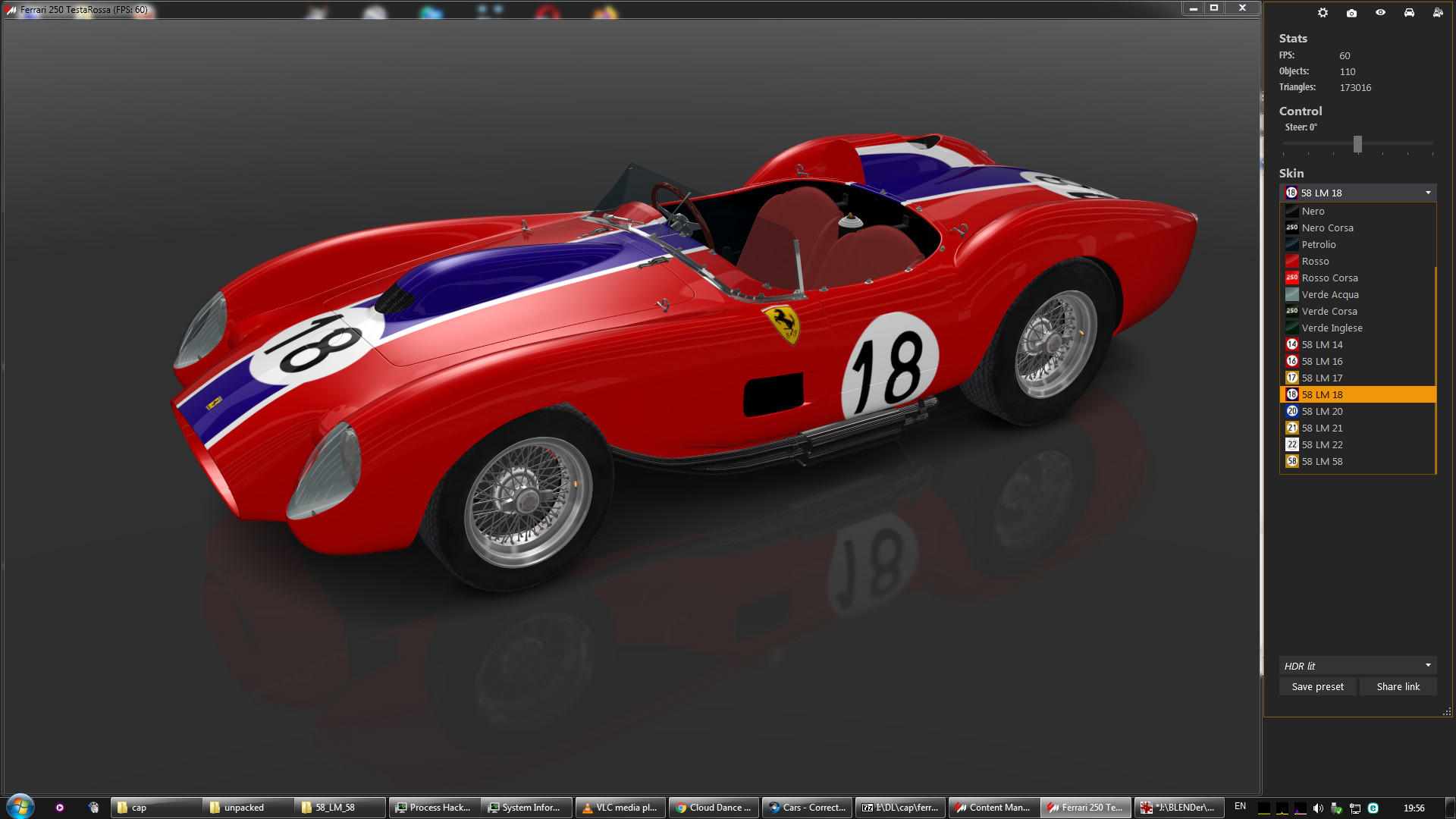This screenshot has width=1456, height=819.
Task: Click the number 18 roundel on car door
Action: [890, 366]
